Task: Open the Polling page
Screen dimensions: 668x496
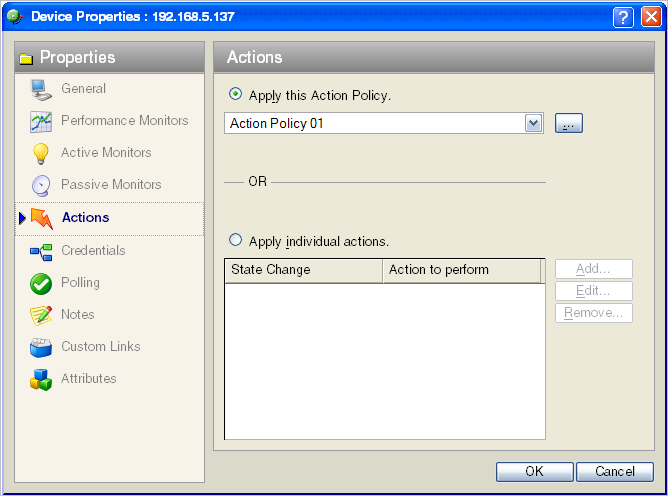Action: point(80,283)
